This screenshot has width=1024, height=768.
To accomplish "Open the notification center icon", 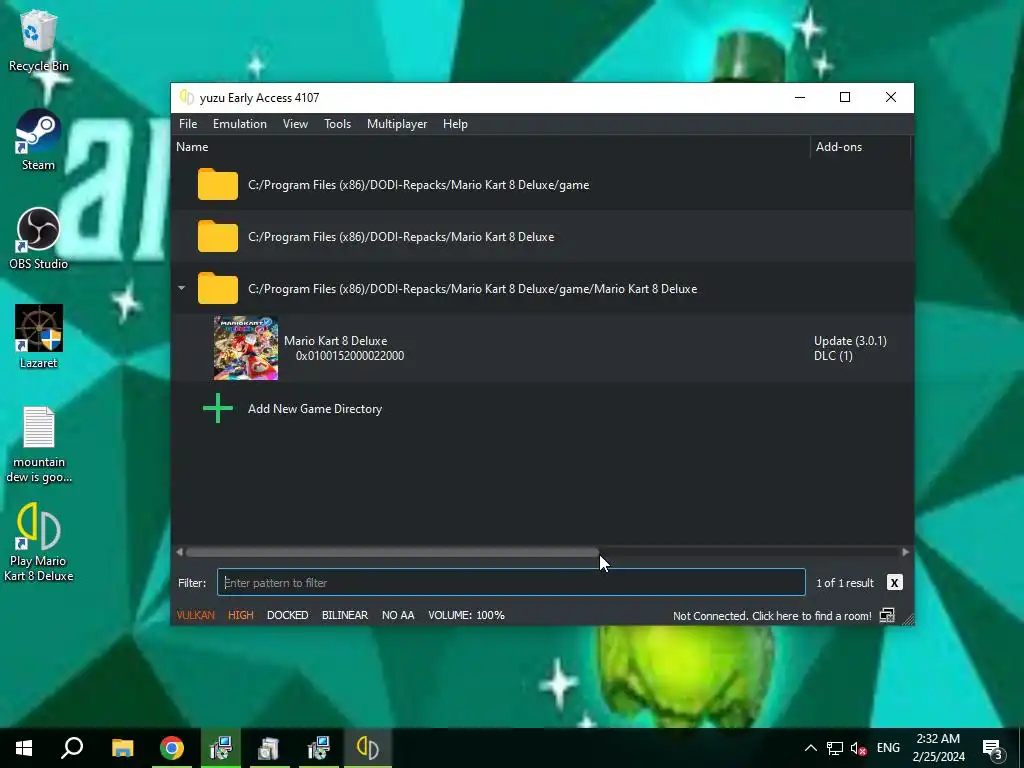I will click(993, 748).
